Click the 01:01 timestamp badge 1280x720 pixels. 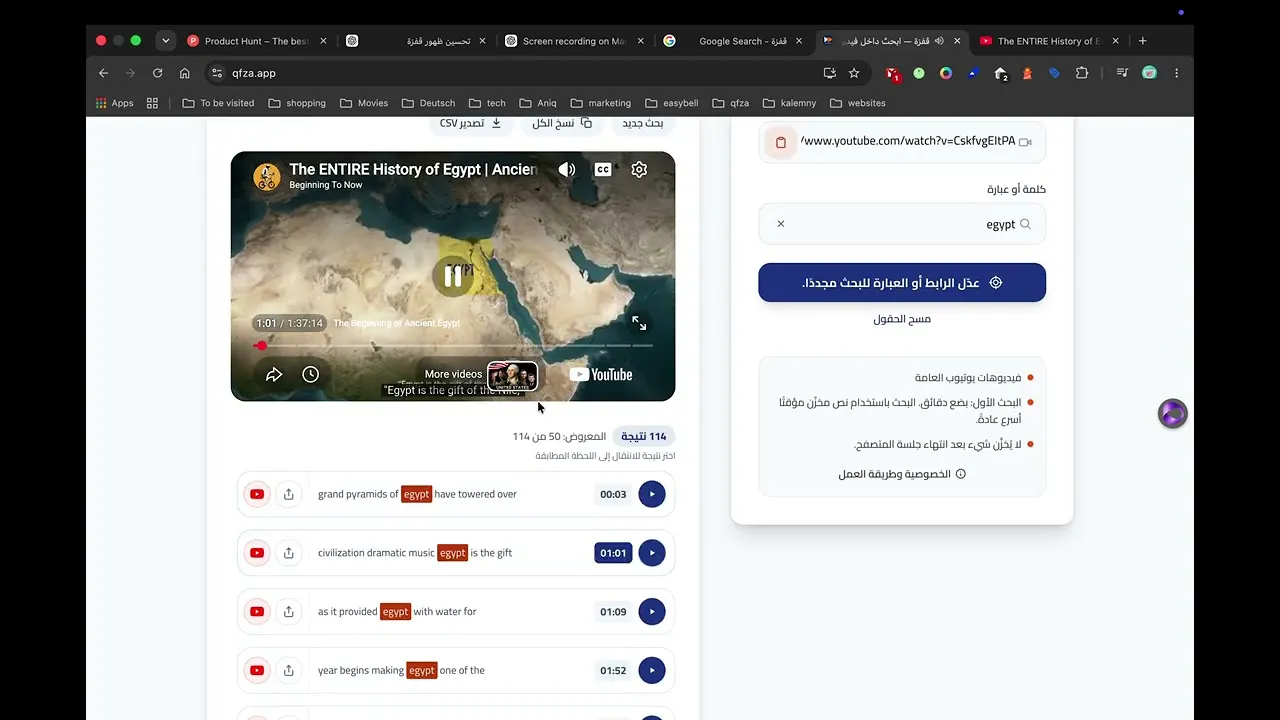pyautogui.click(x=613, y=553)
